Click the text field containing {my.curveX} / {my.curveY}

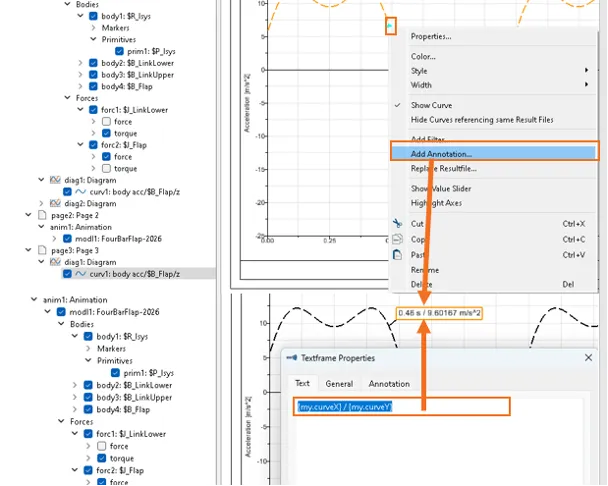click(400, 406)
